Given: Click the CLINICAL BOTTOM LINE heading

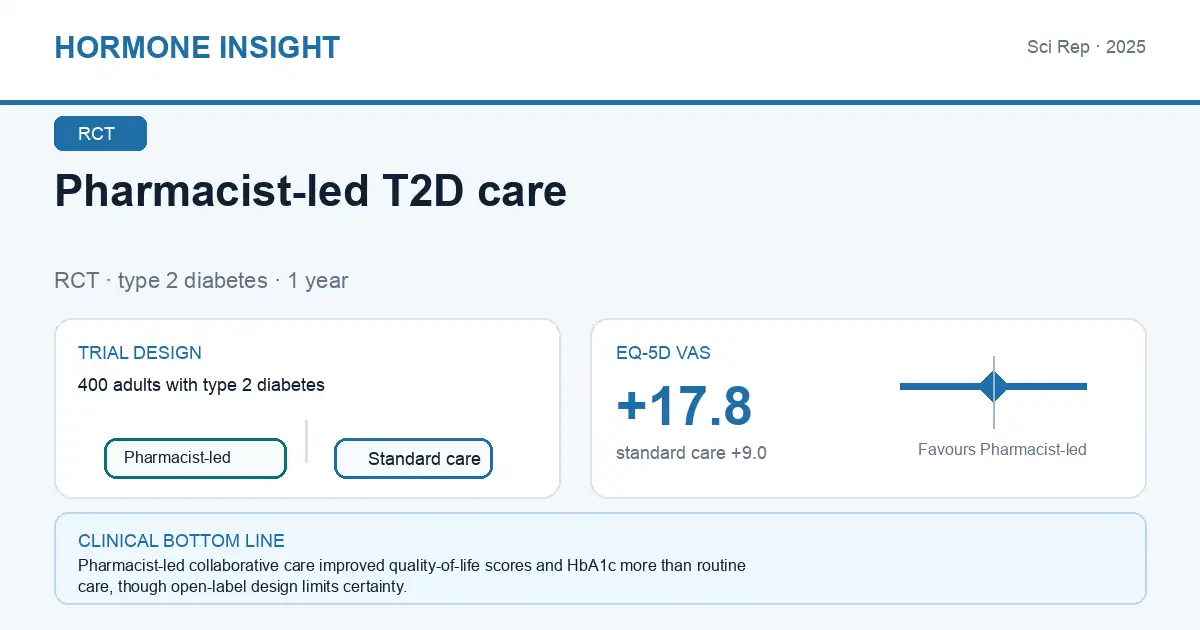Looking at the screenshot, I should coord(181,541).
